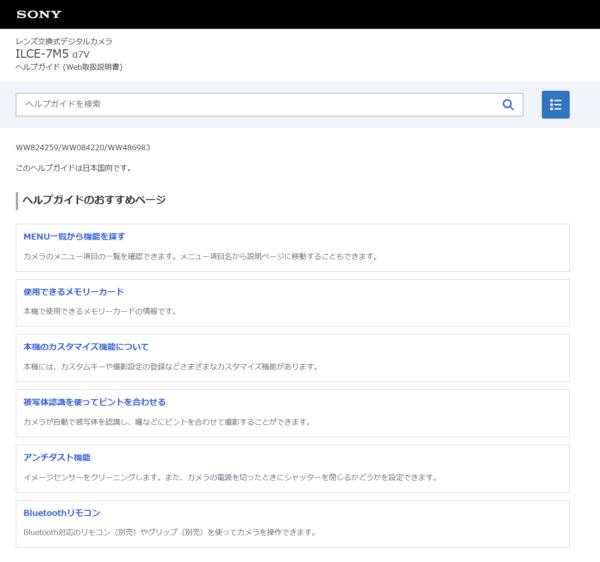600x562 pixels.
Task: Click the WW824259/WW084220/WW486983 model codes text
Action: [x=83, y=147]
